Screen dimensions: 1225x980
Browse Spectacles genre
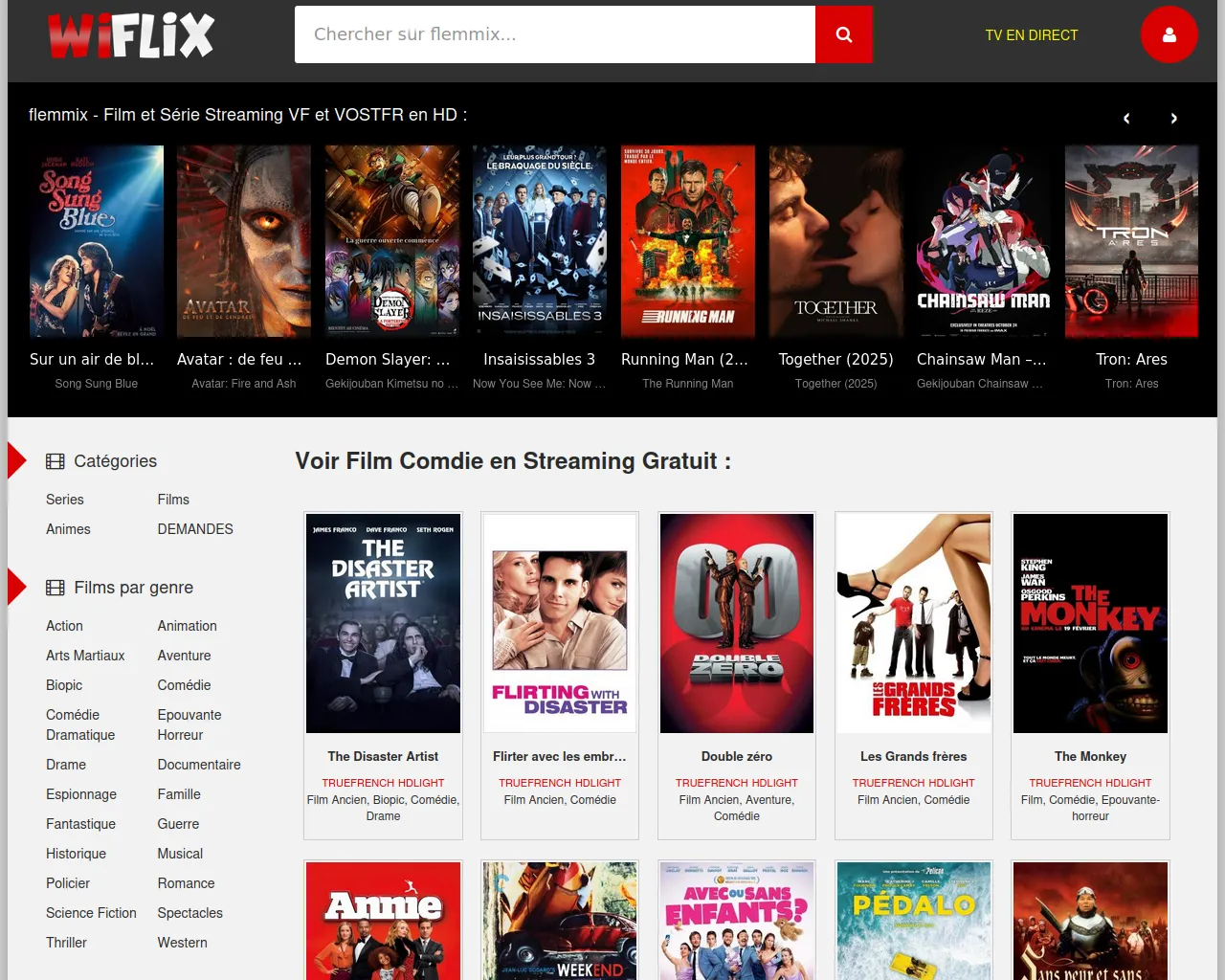(x=190, y=913)
